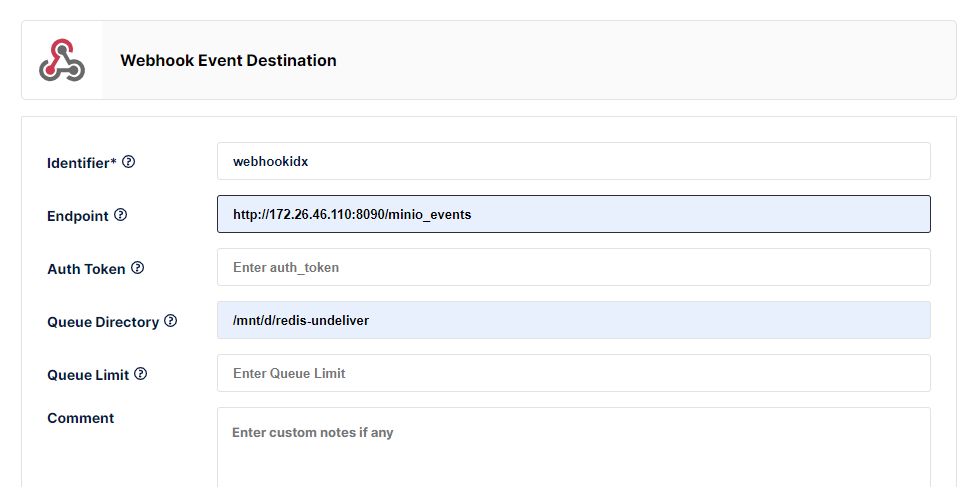Show the Endpoint help icon info
The height and width of the screenshot is (487, 965).
[121, 215]
